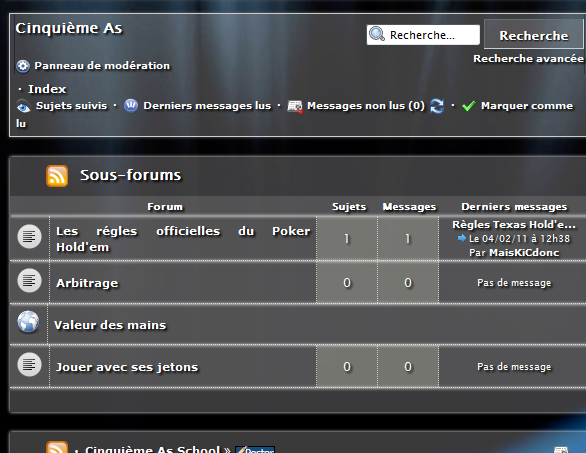
Task: Click the blue arrow to view last message
Action: tap(462, 238)
